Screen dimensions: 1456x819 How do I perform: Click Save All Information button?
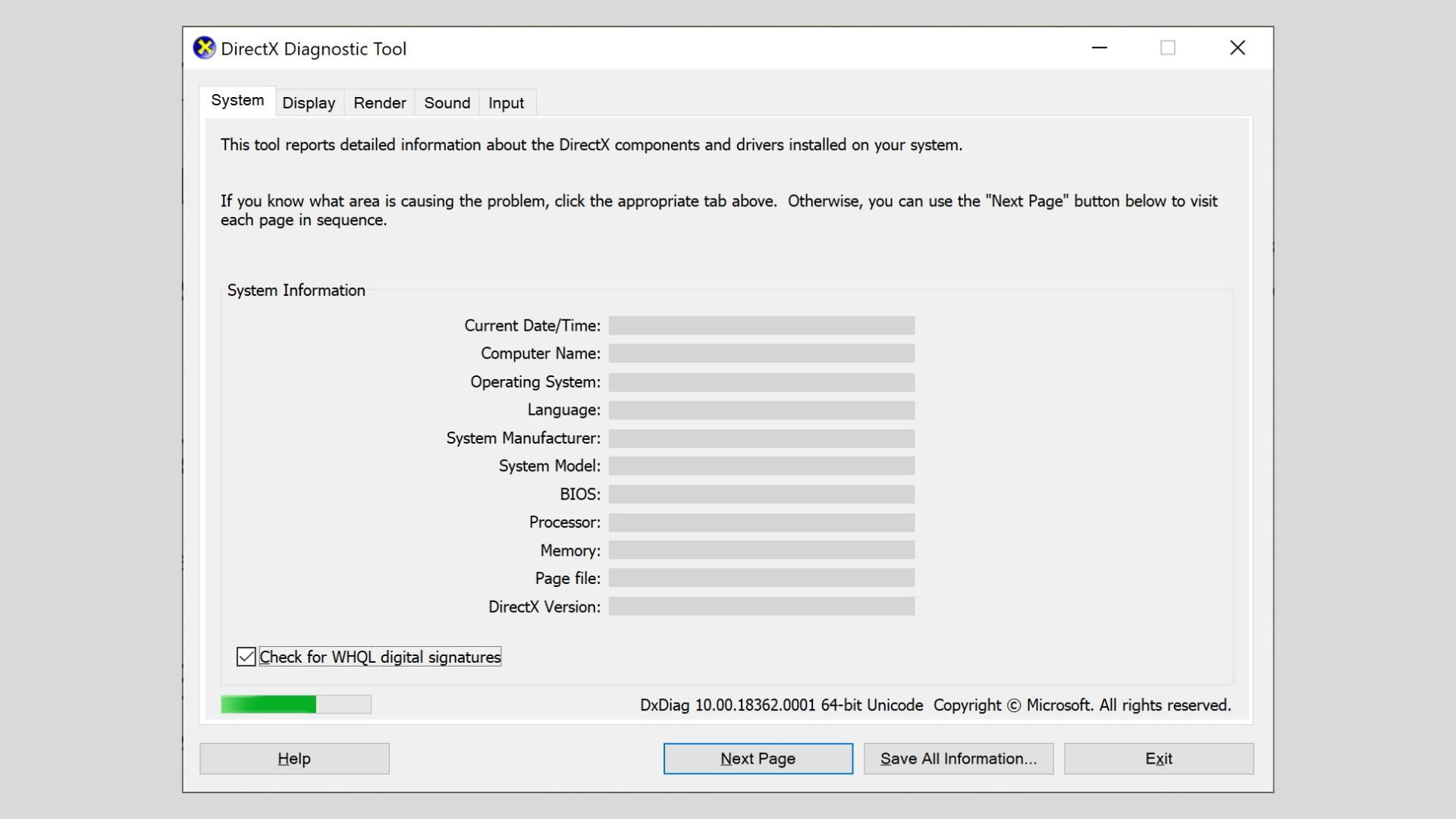tap(959, 758)
